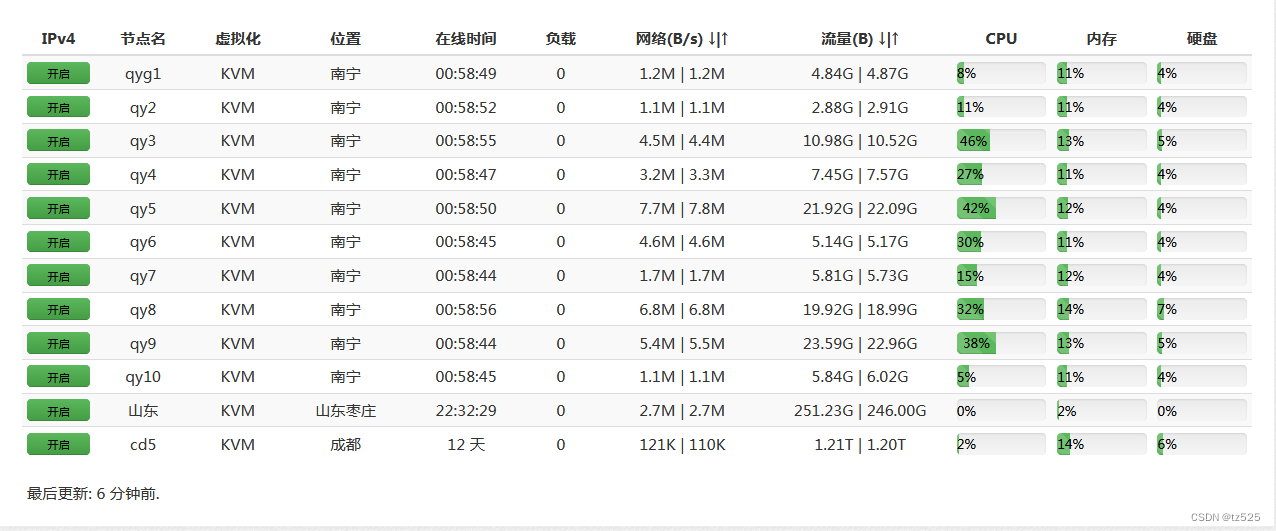Expand the qy10 node row details
Viewport: 1276px width, 531px height.
click(x=143, y=377)
